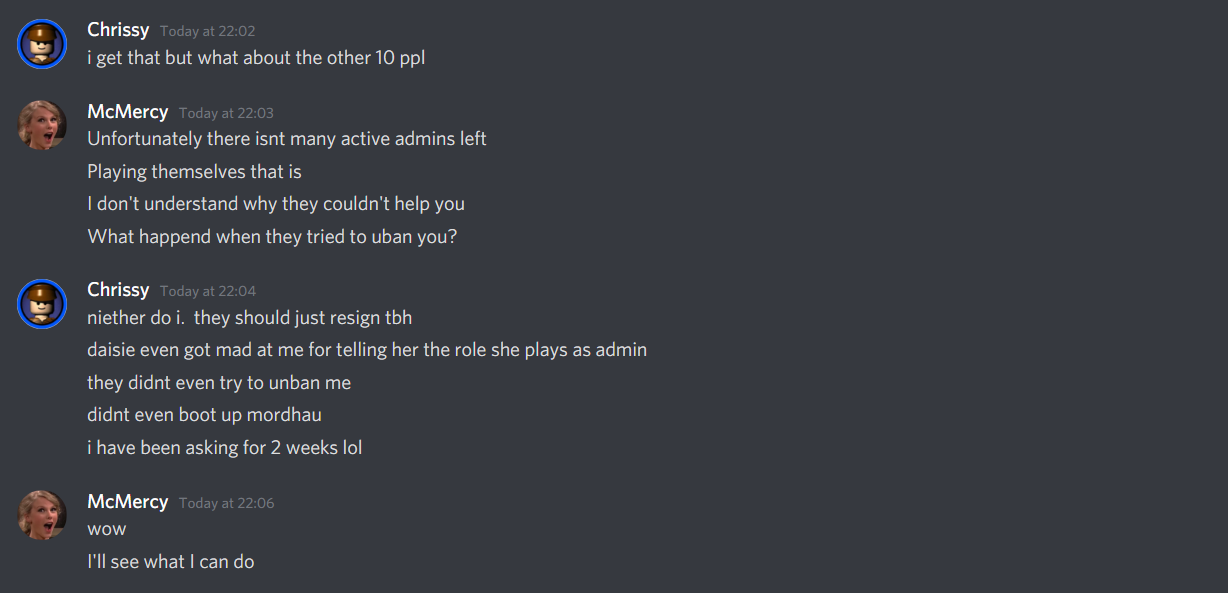Image resolution: width=1228 pixels, height=593 pixels.
Task: Click the 'Today at 22:04' timestamp
Action: point(208,291)
